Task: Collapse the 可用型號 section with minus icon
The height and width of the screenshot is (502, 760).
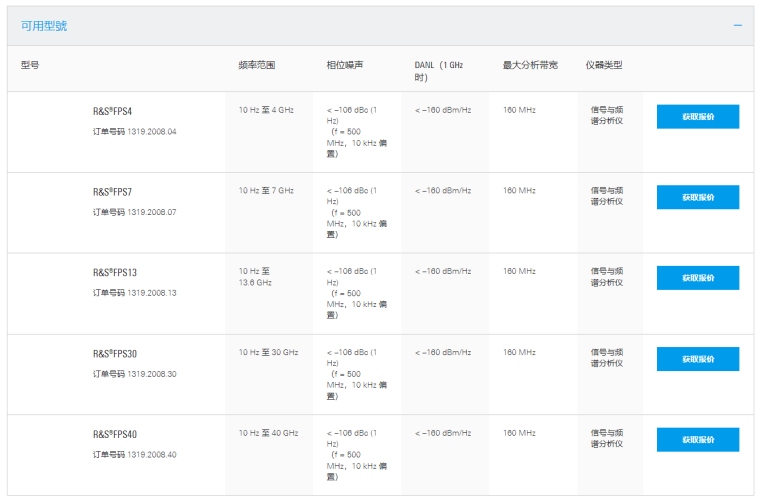Action: (738, 26)
